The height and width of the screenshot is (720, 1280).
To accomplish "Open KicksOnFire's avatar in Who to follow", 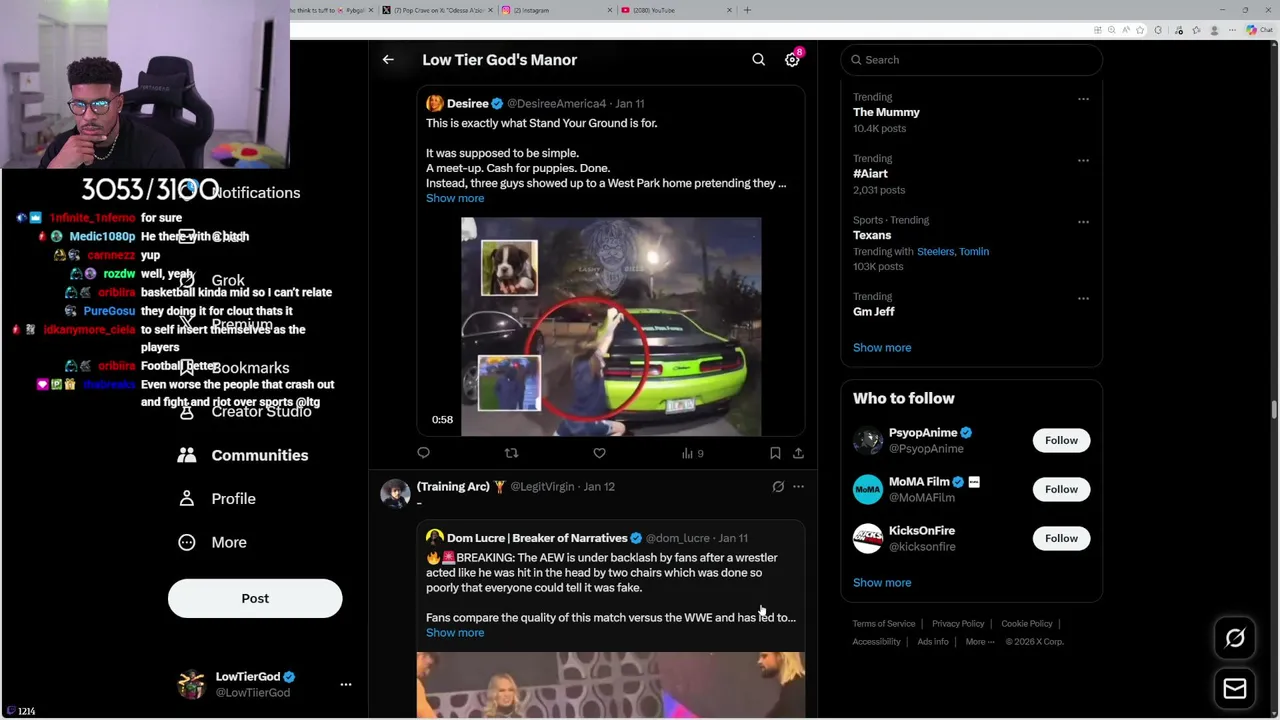I will click(x=868, y=538).
